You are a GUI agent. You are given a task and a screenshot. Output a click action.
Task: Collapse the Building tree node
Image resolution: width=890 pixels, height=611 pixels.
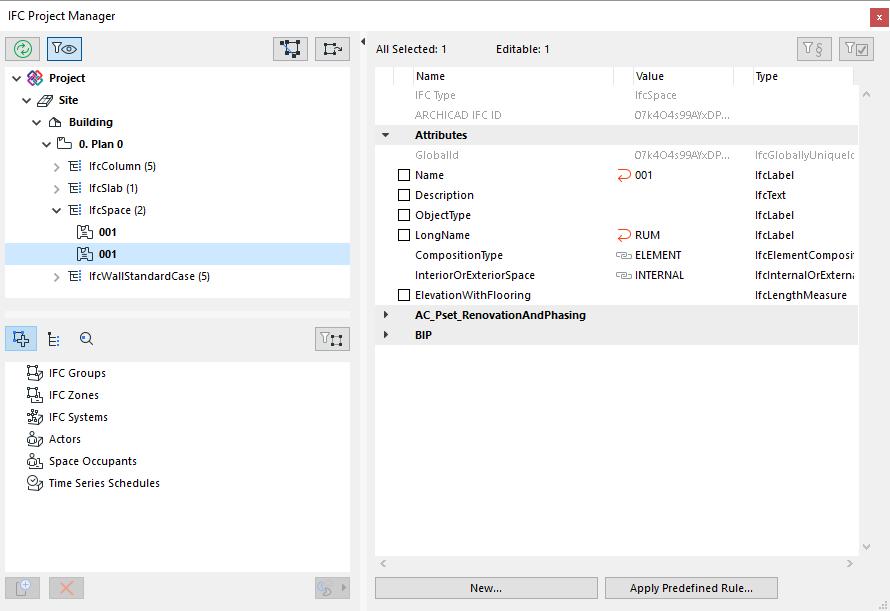[x=37, y=123]
